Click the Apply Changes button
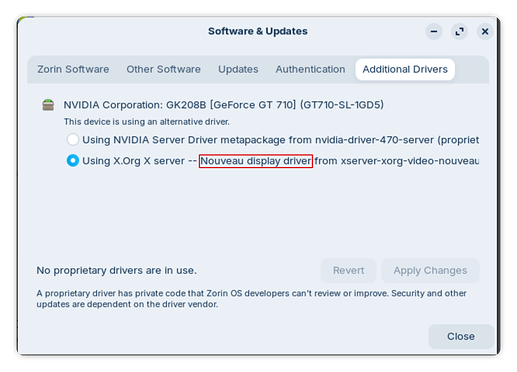The height and width of the screenshot is (372, 517). click(x=430, y=270)
